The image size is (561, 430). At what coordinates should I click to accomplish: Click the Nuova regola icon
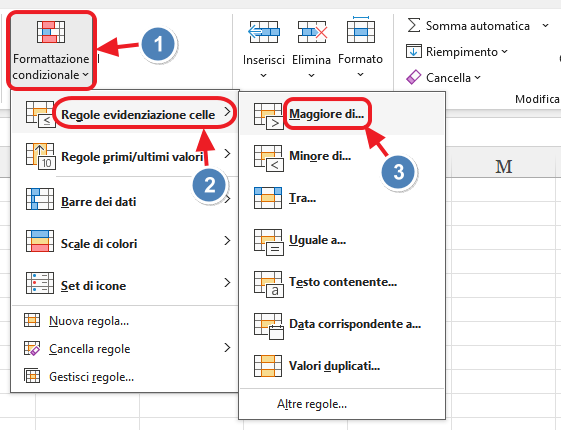coord(32,320)
